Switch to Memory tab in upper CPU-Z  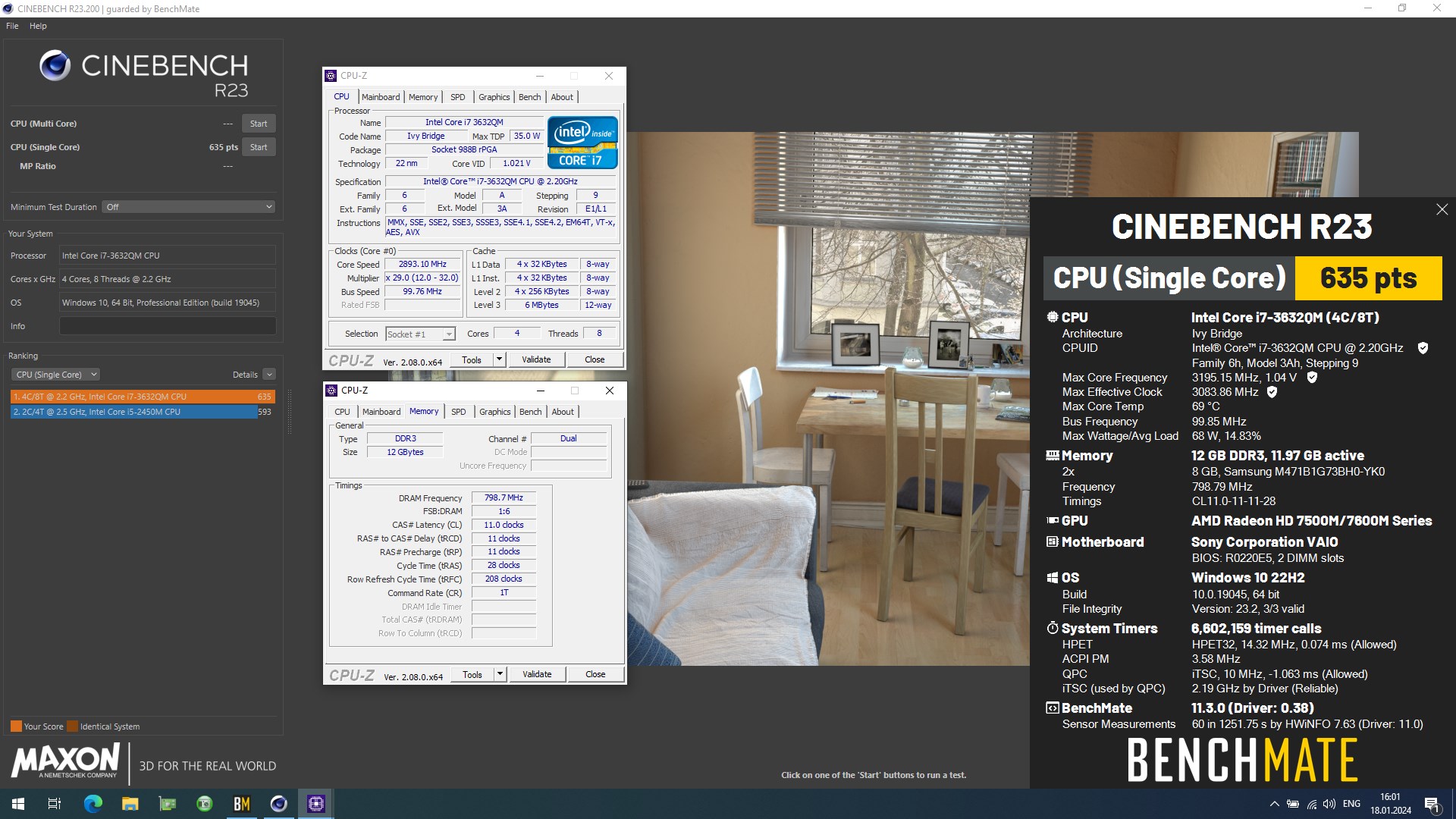423,97
